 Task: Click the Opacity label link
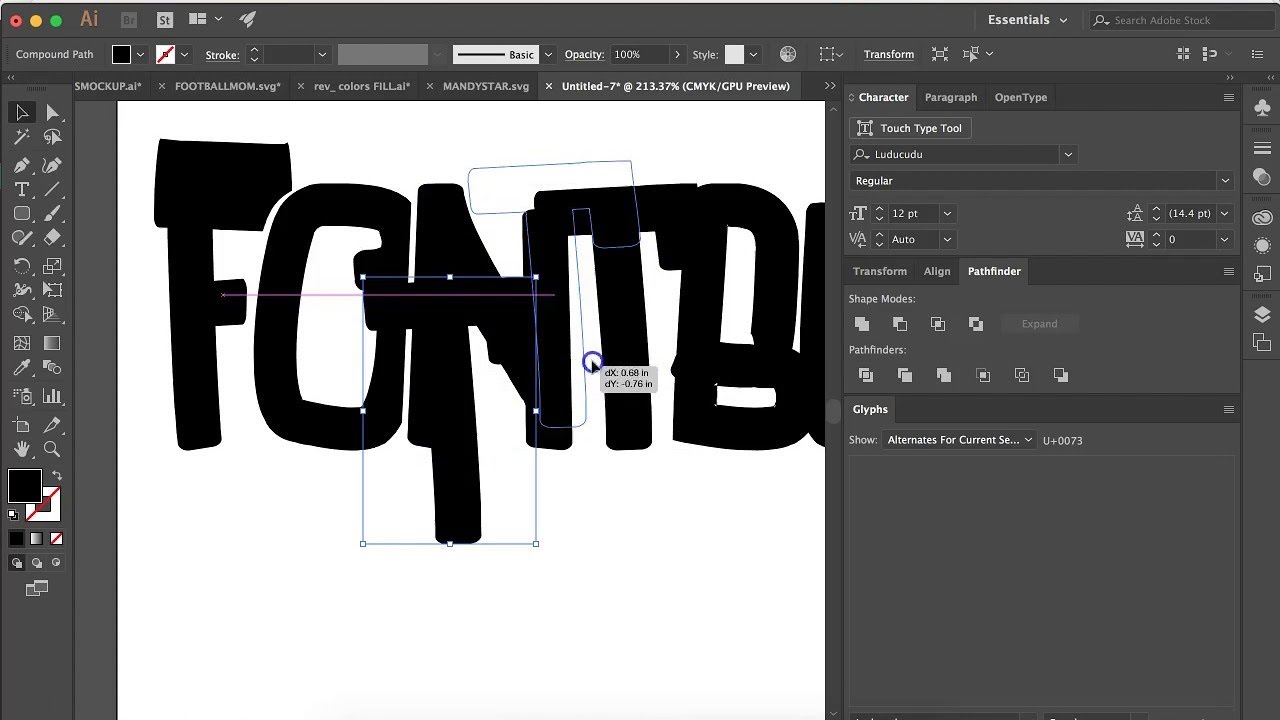(585, 54)
